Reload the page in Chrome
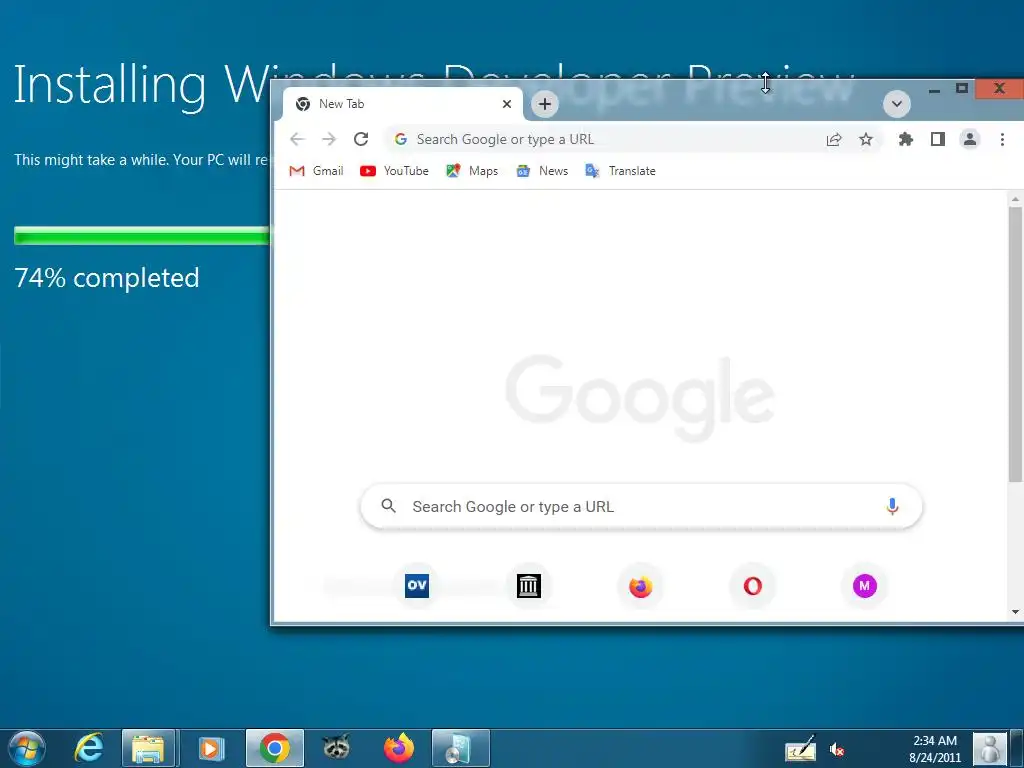Image resolution: width=1024 pixels, height=768 pixels. (x=360, y=139)
